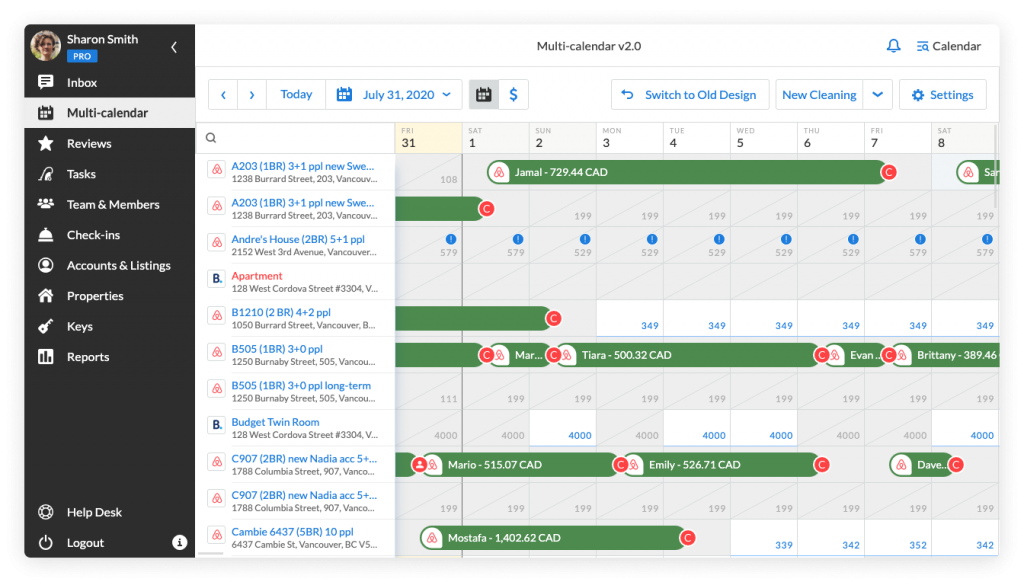Open the Apartment listing link
This screenshot has height=582, width=1024.
click(257, 275)
